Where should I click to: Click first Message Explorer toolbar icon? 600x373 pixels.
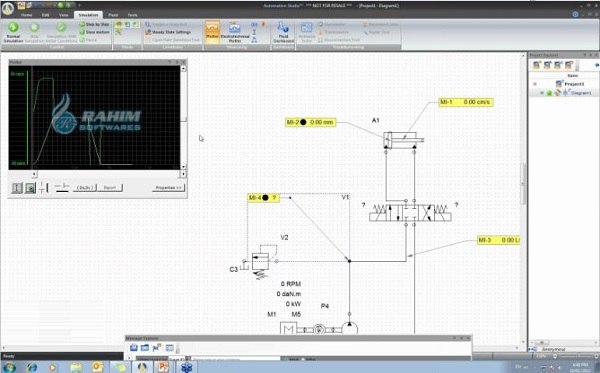(x=134, y=347)
